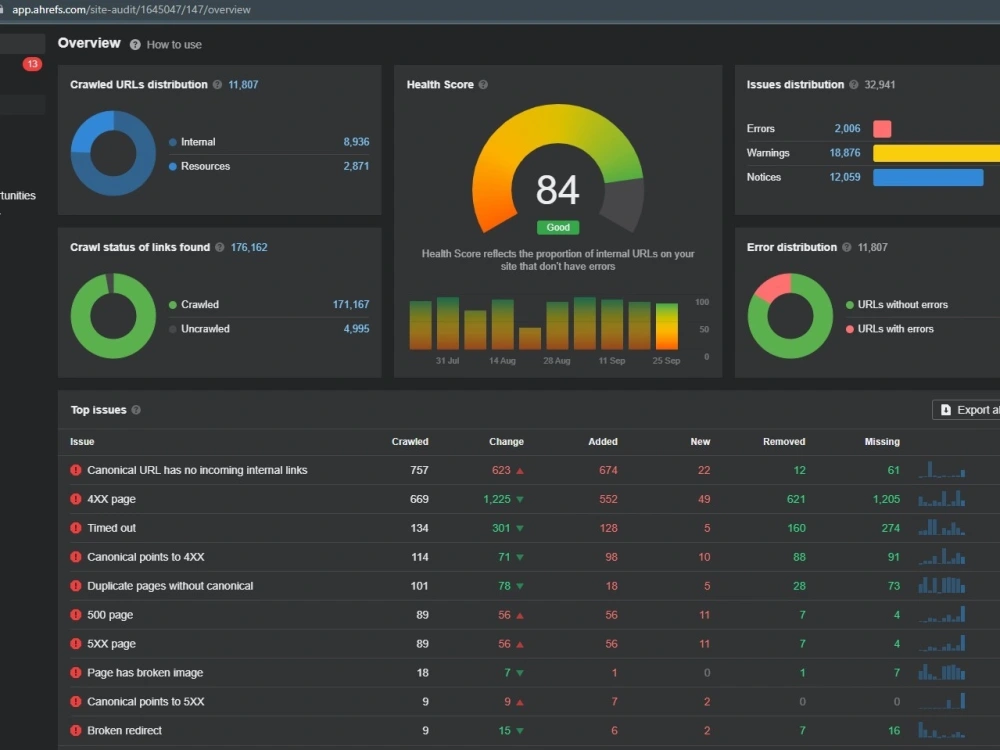Click help icon beside Crawled URLs distribution

217,85
